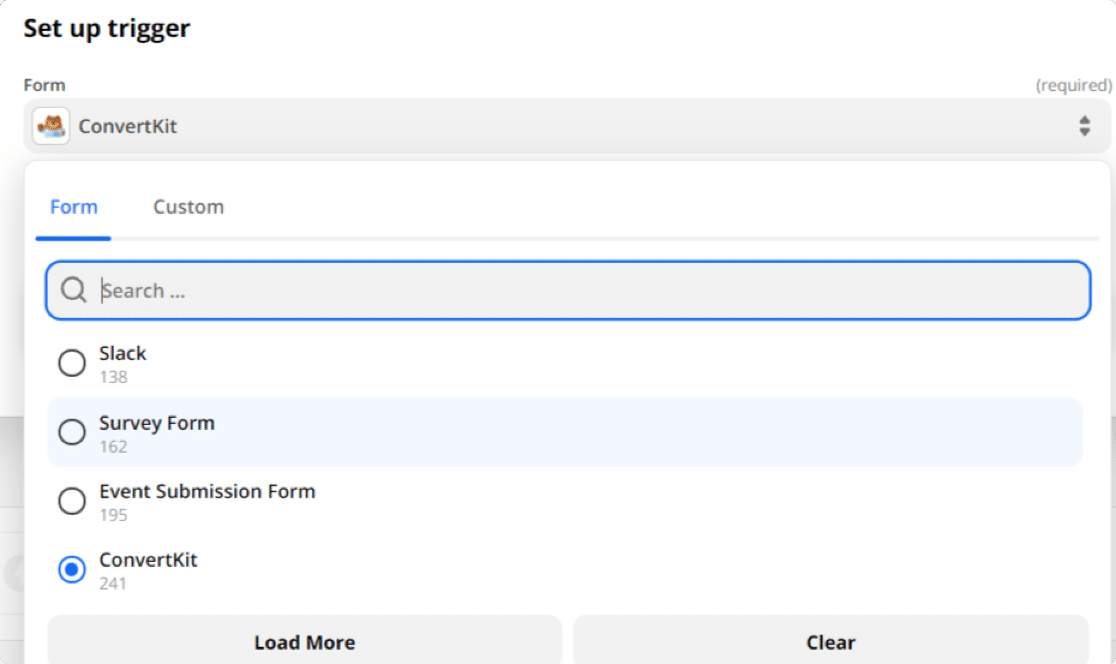The width and height of the screenshot is (1116, 664).
Task: Click the 'ConvertKit' label in the list
Action: pos(148,559)
